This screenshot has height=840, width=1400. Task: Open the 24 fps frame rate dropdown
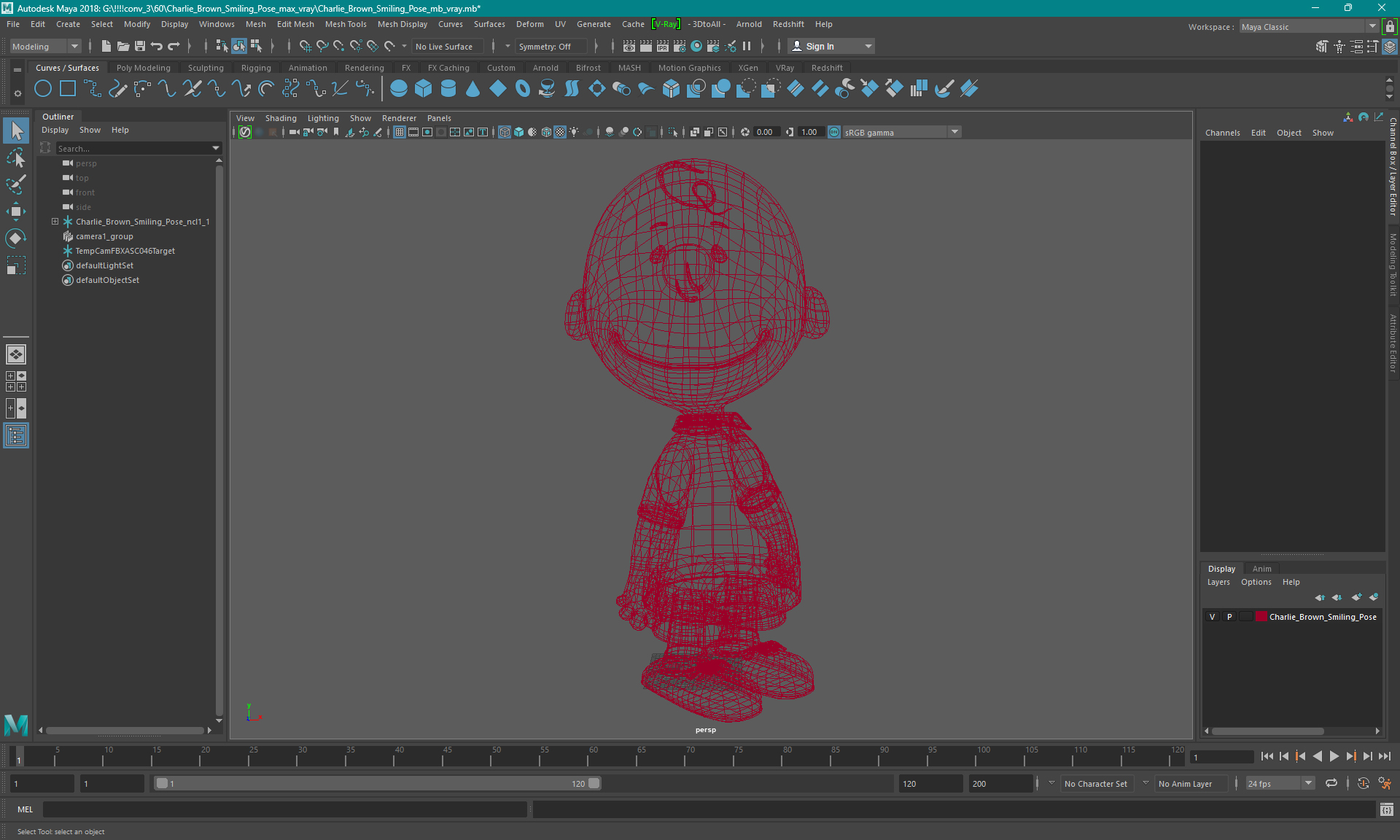pyautogui.click(x=1280, y=783)
